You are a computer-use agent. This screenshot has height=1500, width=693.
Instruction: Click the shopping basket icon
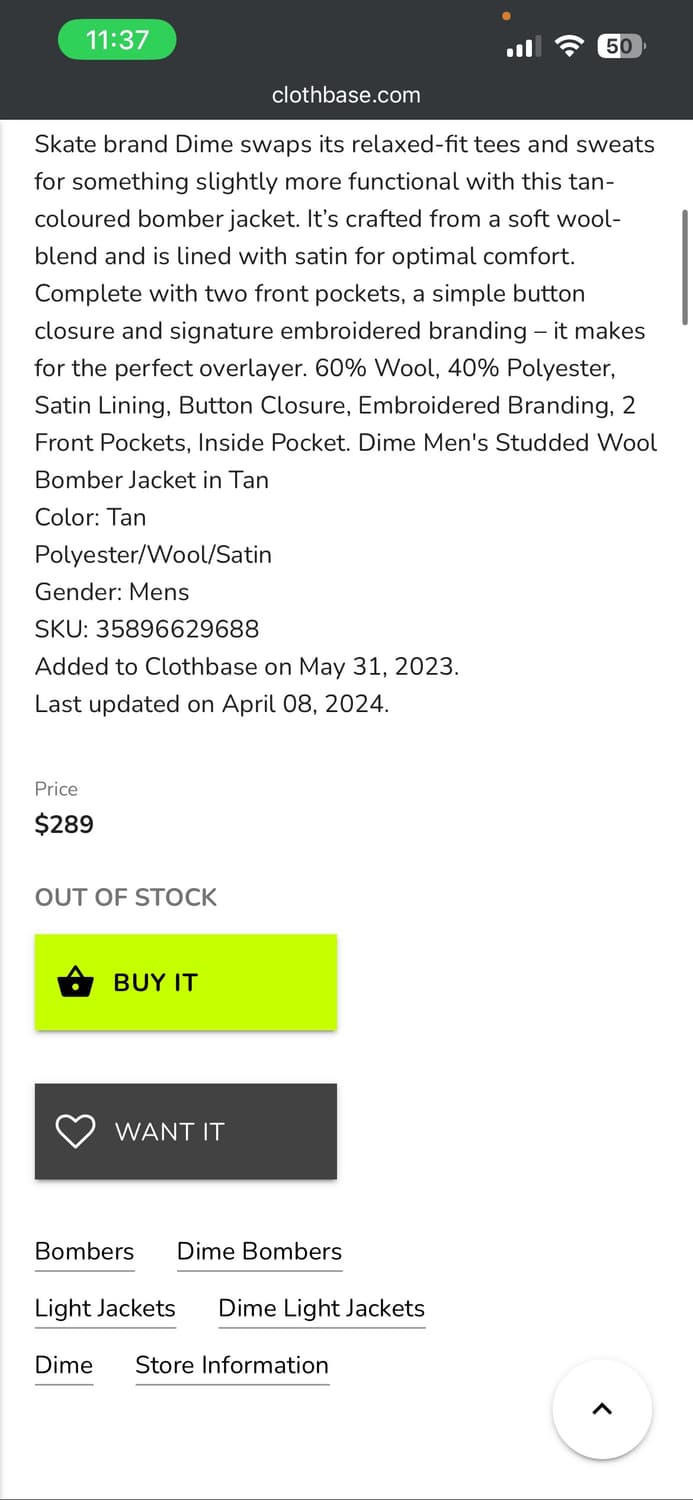[x=75, y=982]
